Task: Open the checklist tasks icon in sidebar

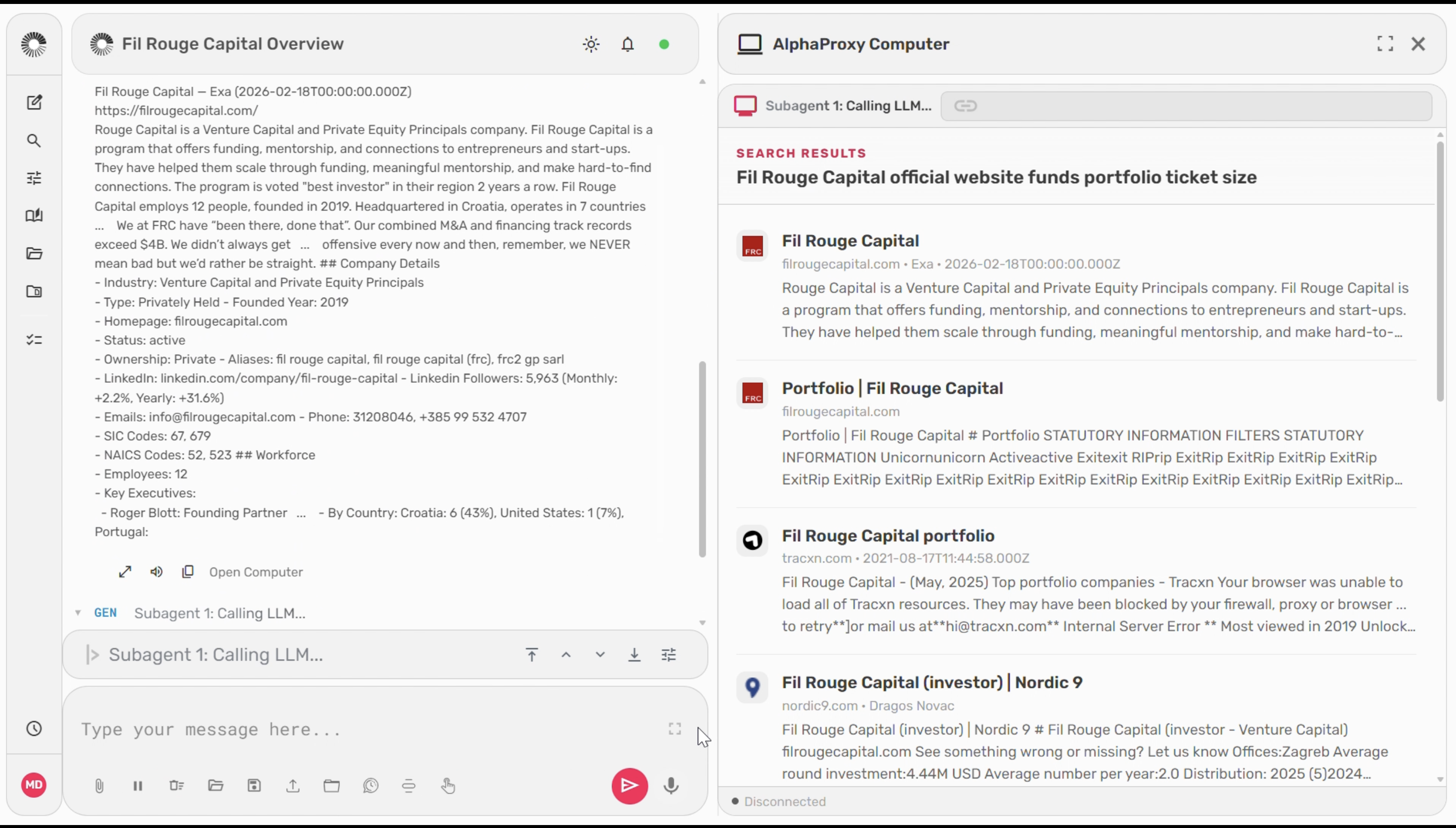Action: [x=34, y=340]
